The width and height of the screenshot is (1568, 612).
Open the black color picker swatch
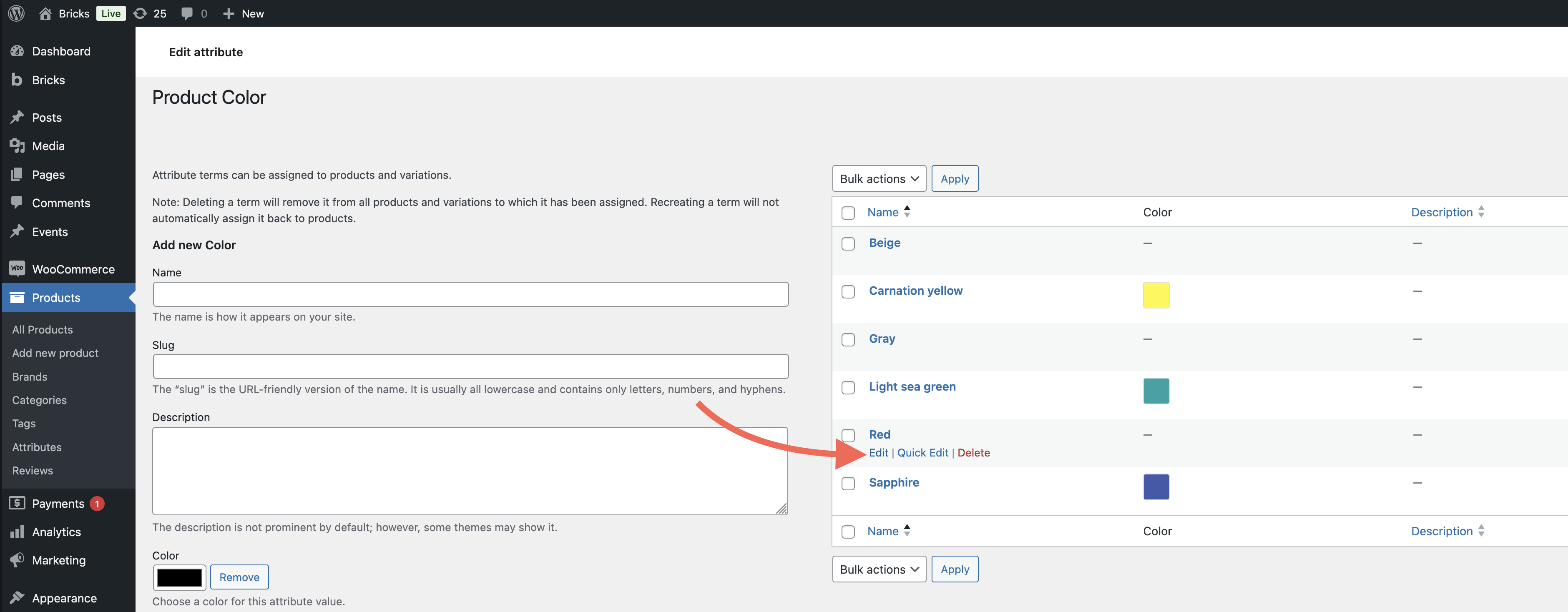click(180, 577)
